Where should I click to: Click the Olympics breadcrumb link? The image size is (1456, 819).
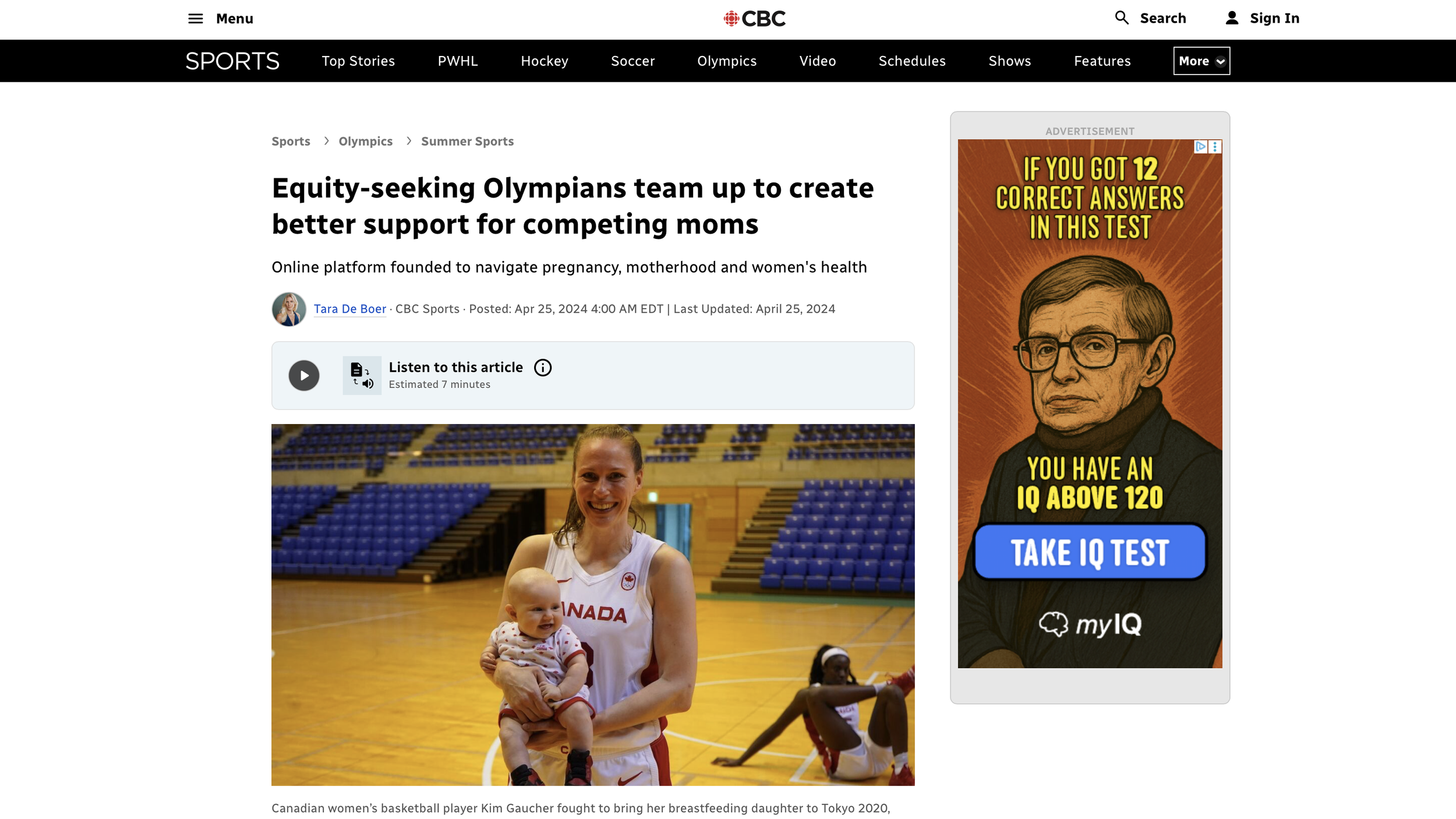(366, 142)
